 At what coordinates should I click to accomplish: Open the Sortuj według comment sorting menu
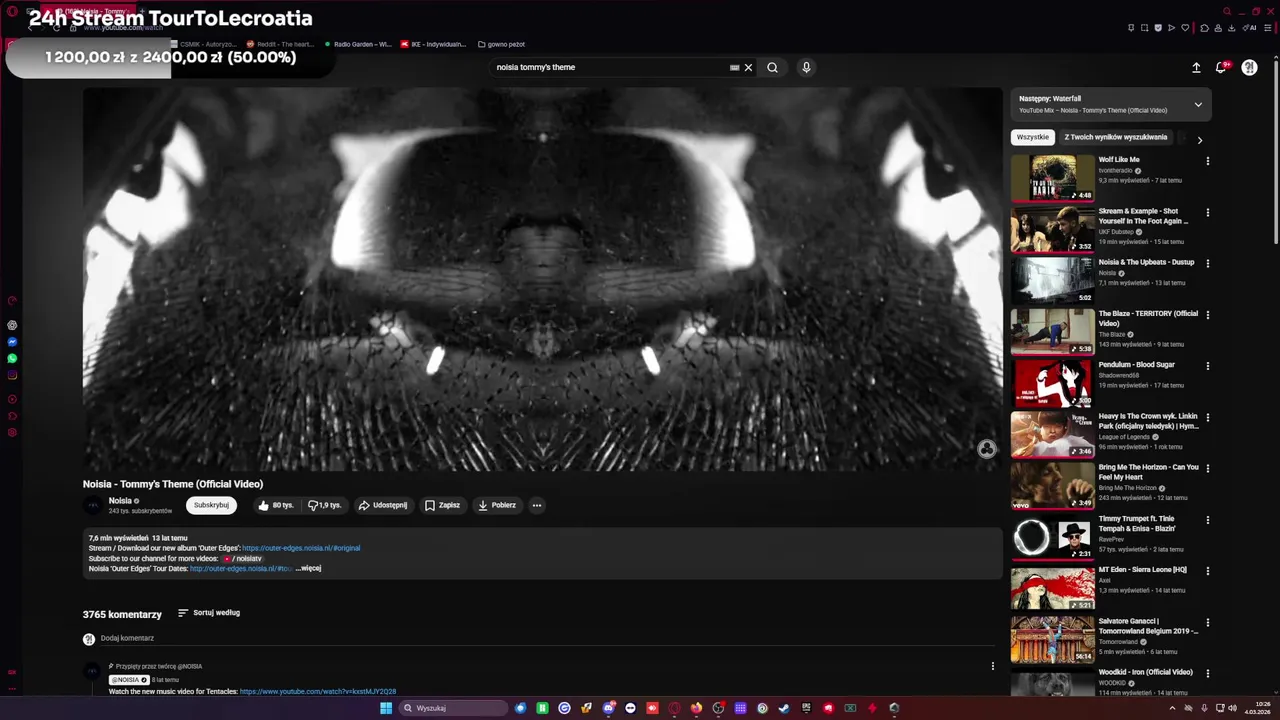209,613
